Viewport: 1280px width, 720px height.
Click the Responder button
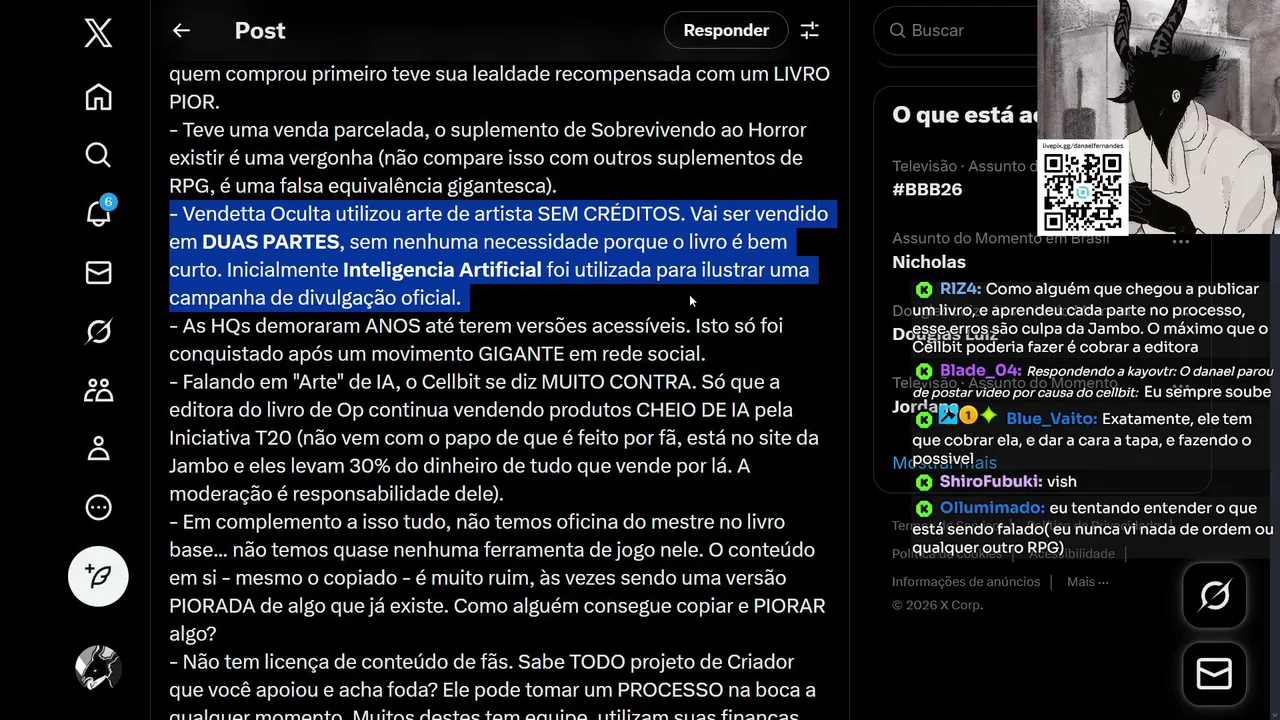click(x=726, y=31)
